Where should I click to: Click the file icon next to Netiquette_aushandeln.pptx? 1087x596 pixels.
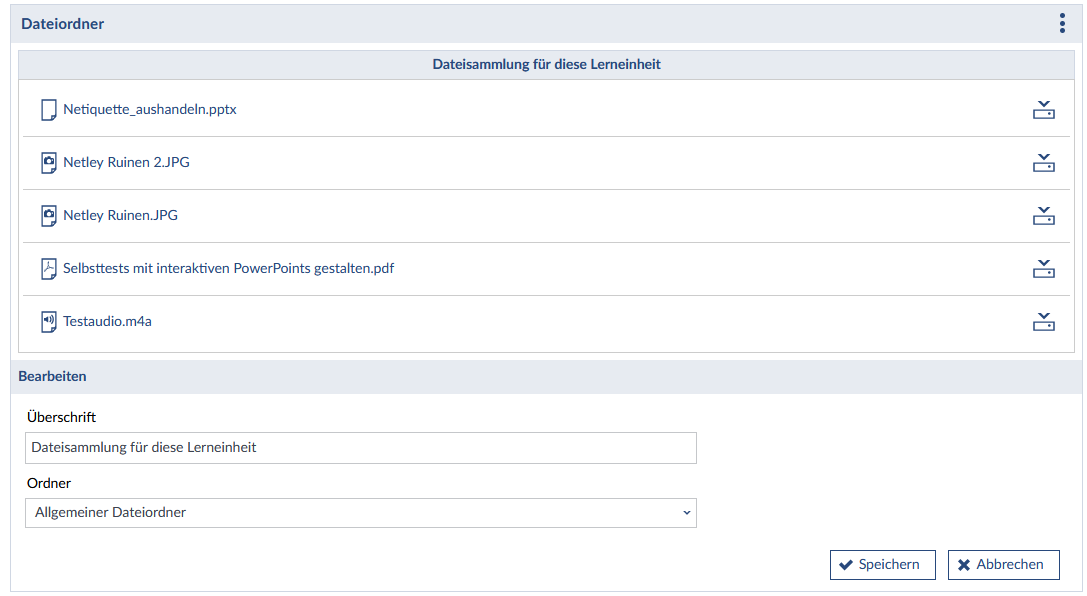48,110
